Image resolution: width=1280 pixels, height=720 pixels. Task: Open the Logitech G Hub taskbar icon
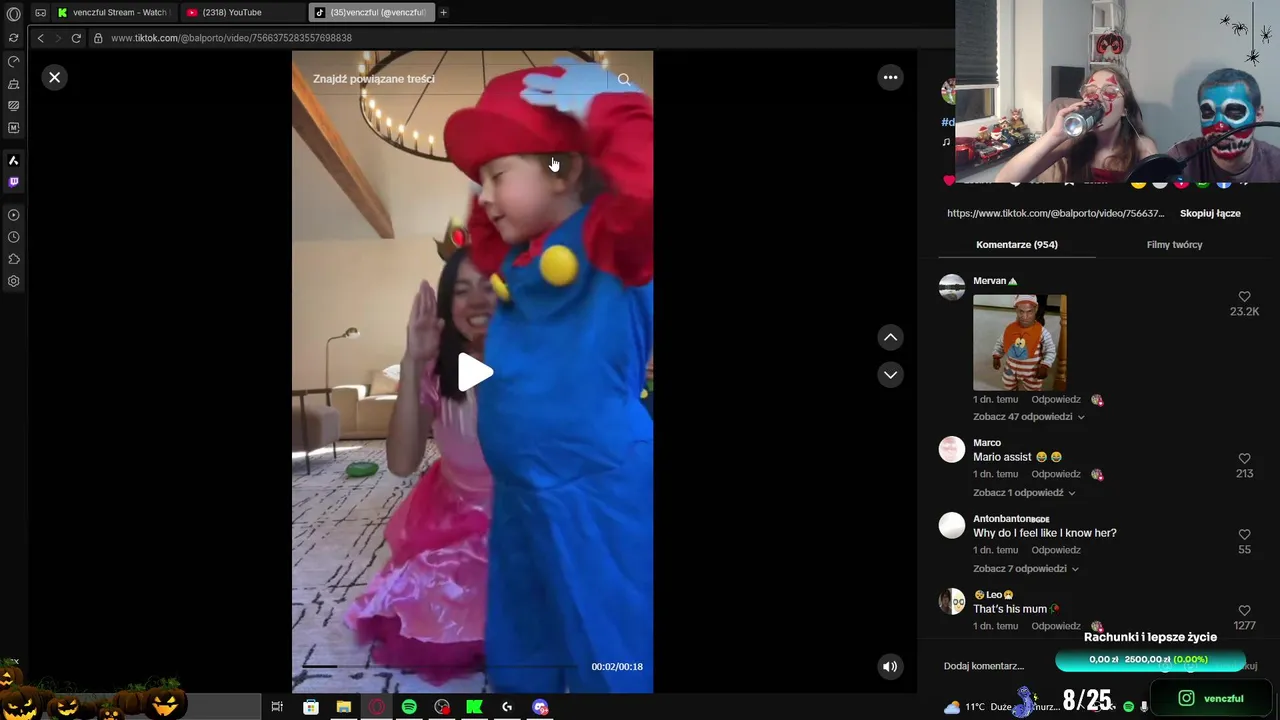507,707
